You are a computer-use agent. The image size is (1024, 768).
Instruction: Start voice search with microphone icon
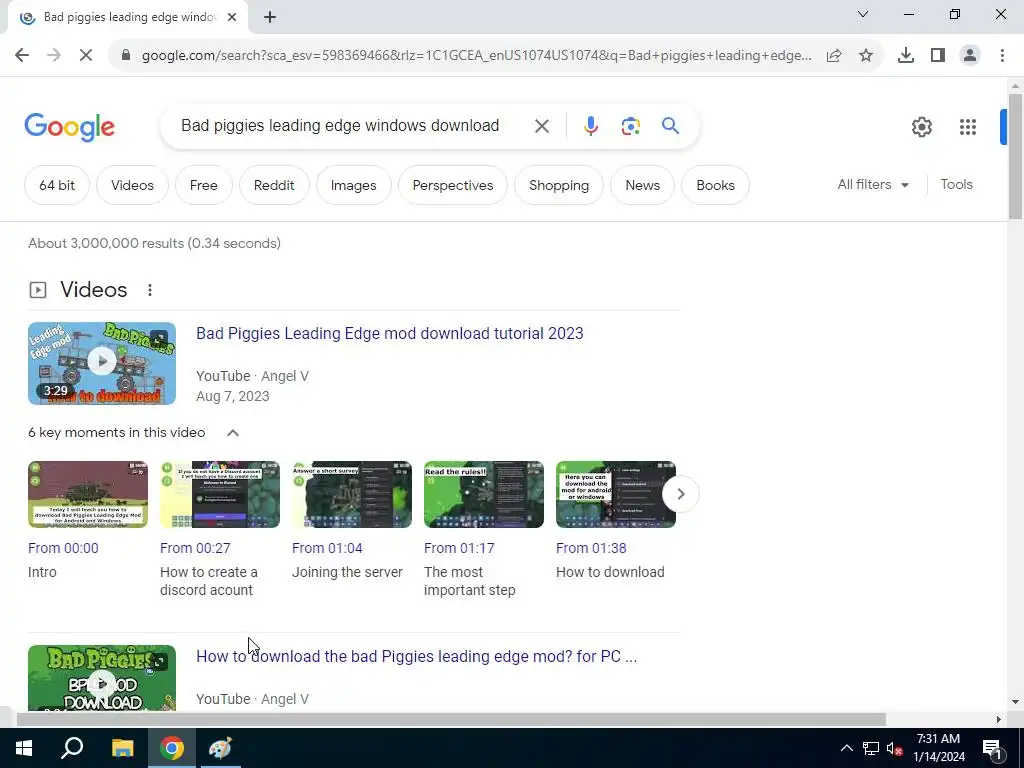tap(590, 126)
